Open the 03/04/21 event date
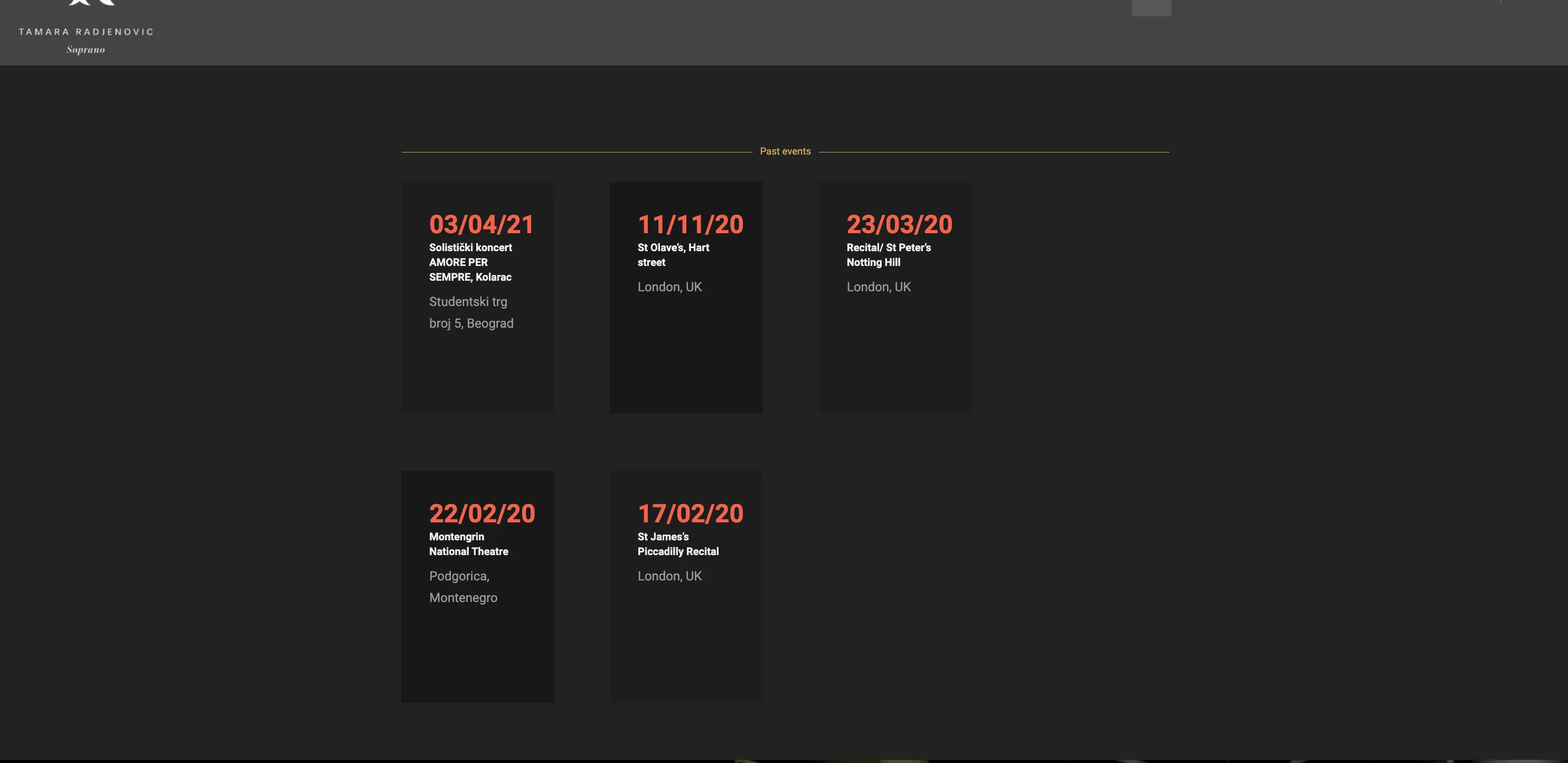Image resolution: width=1568 pixels, height=763 pixels. pos(481,224)
